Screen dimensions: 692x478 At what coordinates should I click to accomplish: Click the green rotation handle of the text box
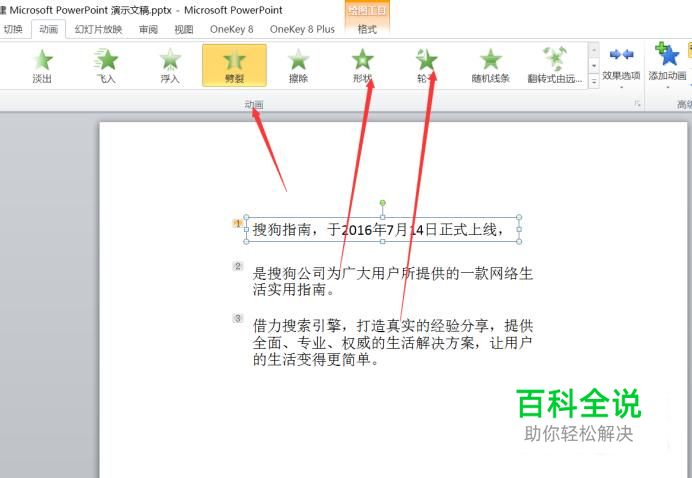(x=383, y=203)
